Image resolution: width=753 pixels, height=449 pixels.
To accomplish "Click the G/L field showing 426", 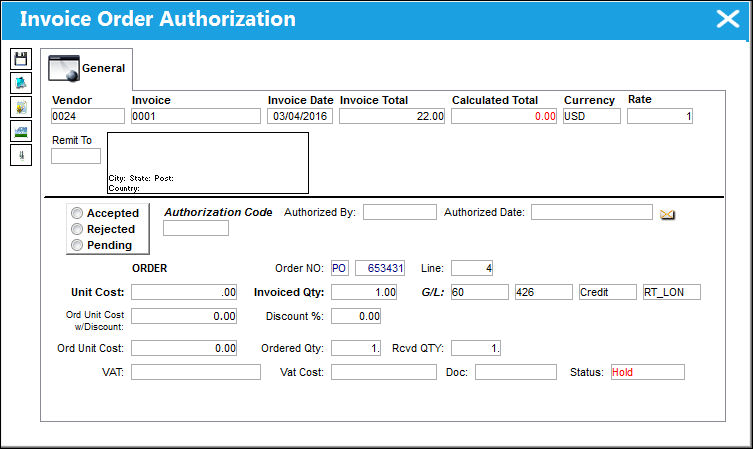I will pos(544,292).
